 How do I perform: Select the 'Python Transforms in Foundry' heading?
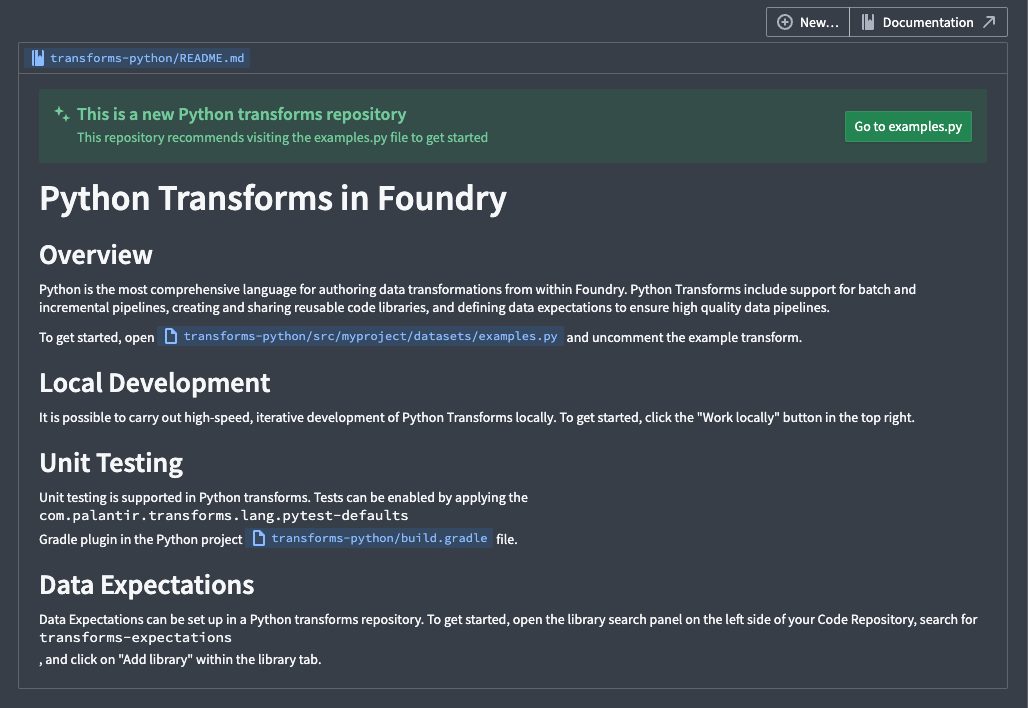click(x=273, y=198)
